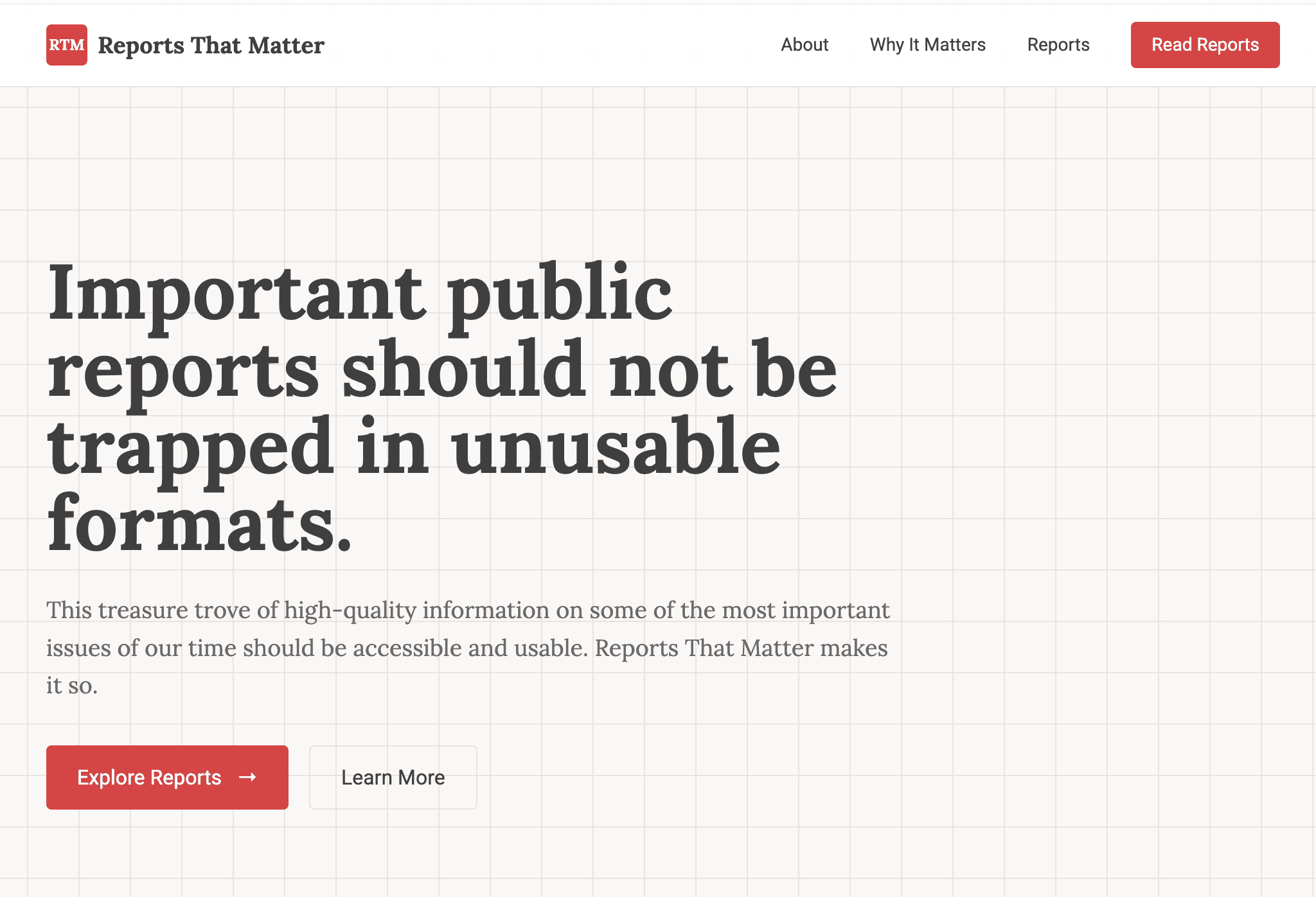Click the Explore Reports button label
The height and width of the screenshot is (897, 1316).
[149, 777]
